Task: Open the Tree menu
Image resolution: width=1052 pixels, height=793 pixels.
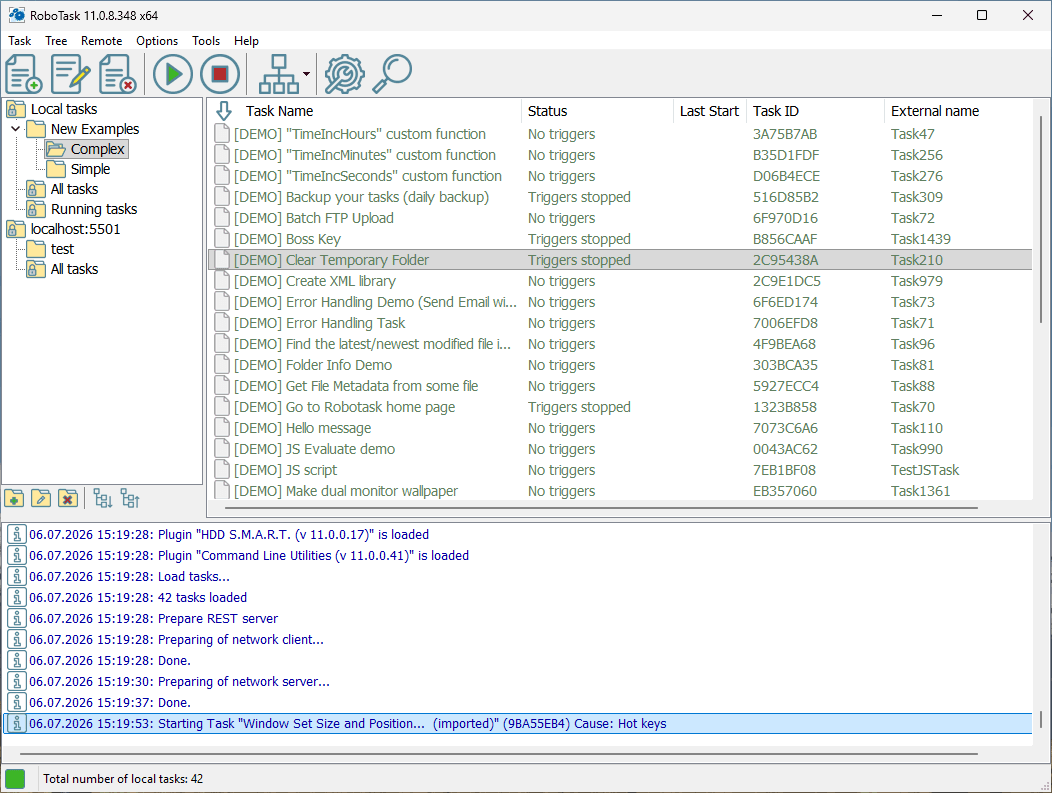Action: click(56, 41)
